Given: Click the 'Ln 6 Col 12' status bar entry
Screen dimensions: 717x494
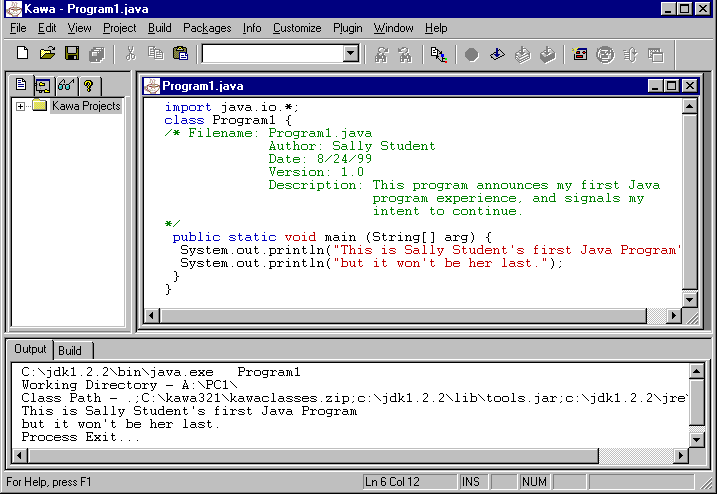Looking at the screenshot, I should [410, 482].
